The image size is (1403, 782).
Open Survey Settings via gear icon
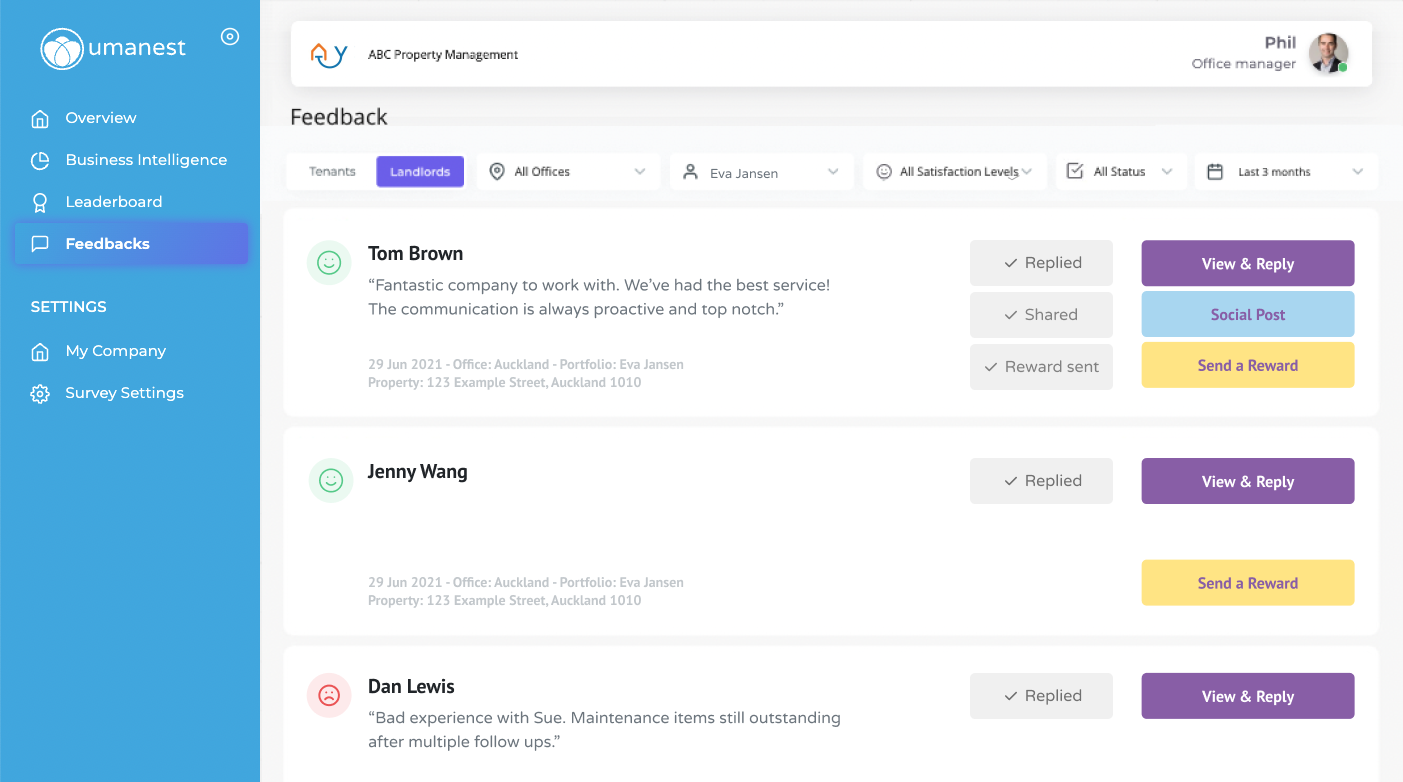point(40,392)
